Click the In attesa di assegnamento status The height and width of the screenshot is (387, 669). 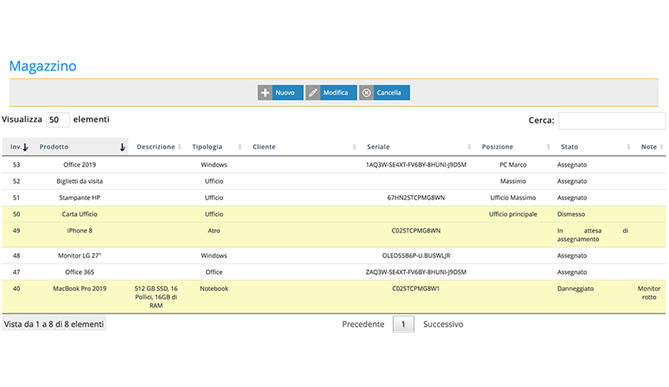coord(593,235)
